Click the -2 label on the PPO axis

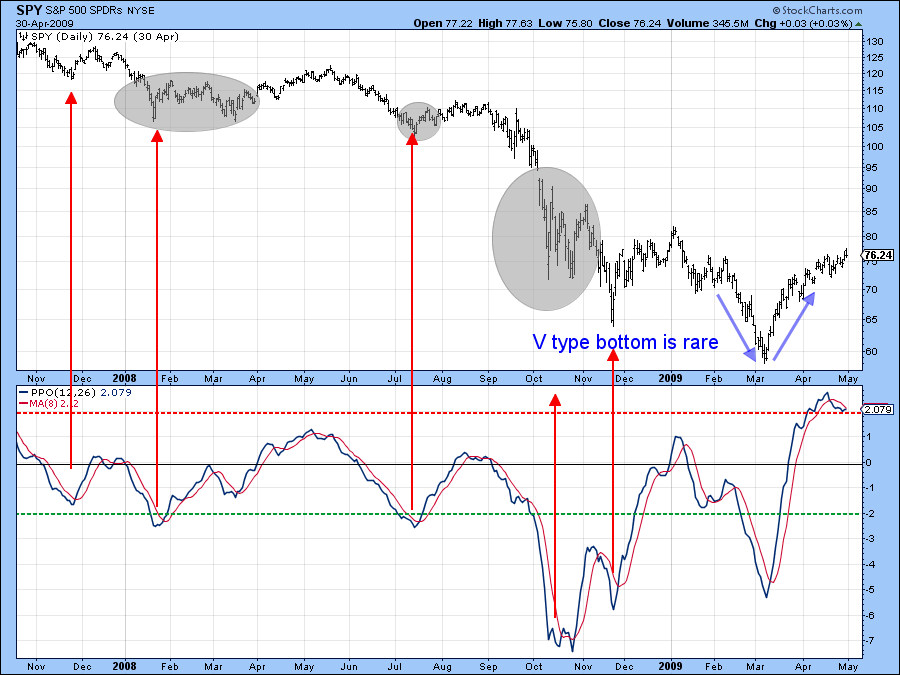click(x=870, y=513)
